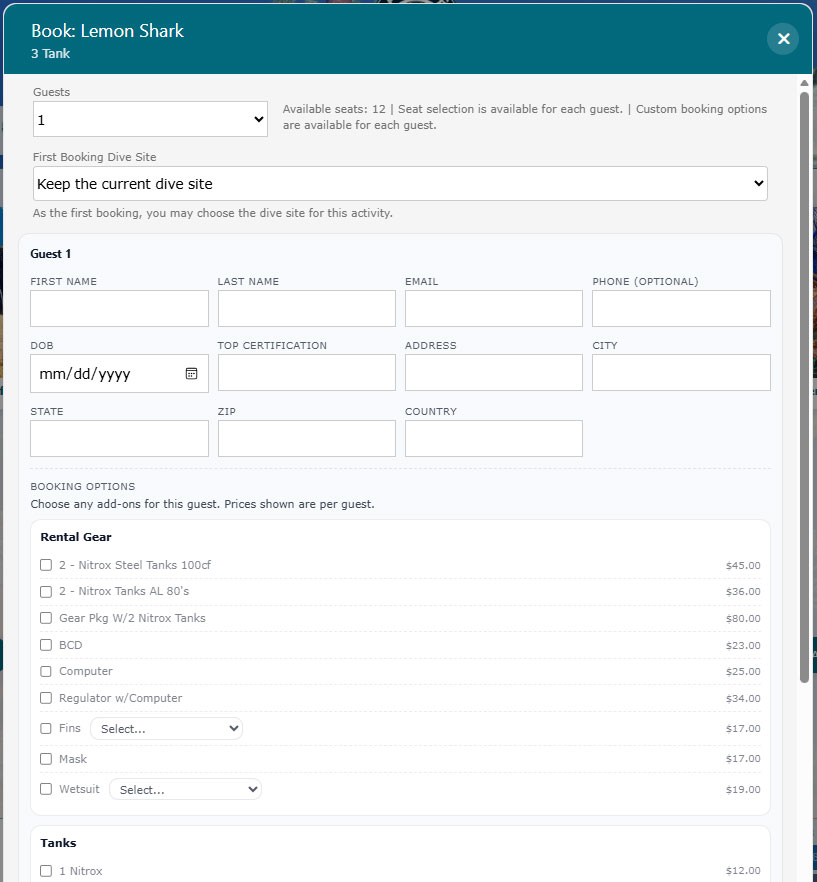Select the Mask rental checkbox
817x882 pixels.
pyautogui.click(x=46, y=759)
